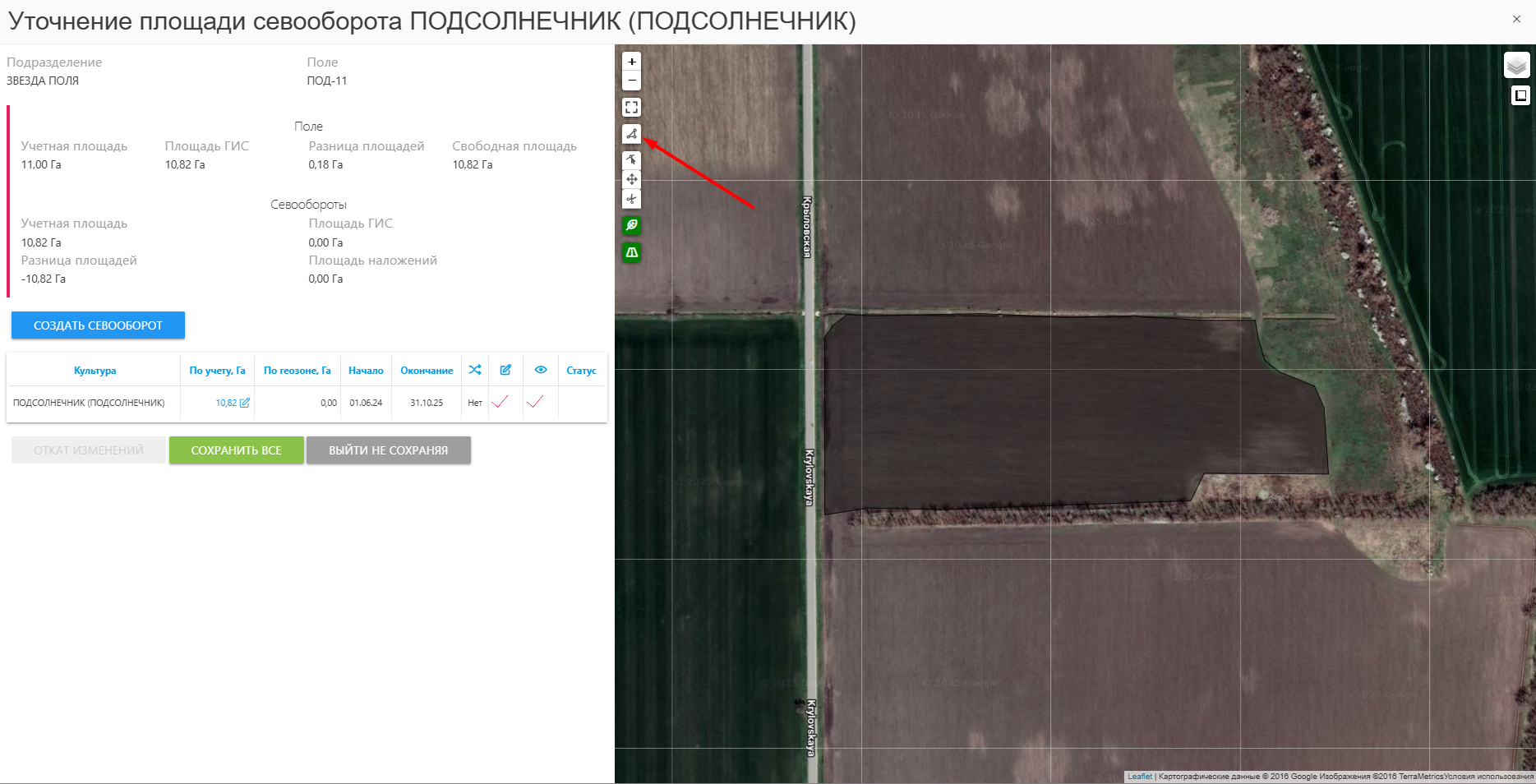Viewport: 1536px width, 784px height.
Task: Toggle visibility checkmark for ПОДСОЛНЕЧНИК row
Action: [x=535, y=402]
